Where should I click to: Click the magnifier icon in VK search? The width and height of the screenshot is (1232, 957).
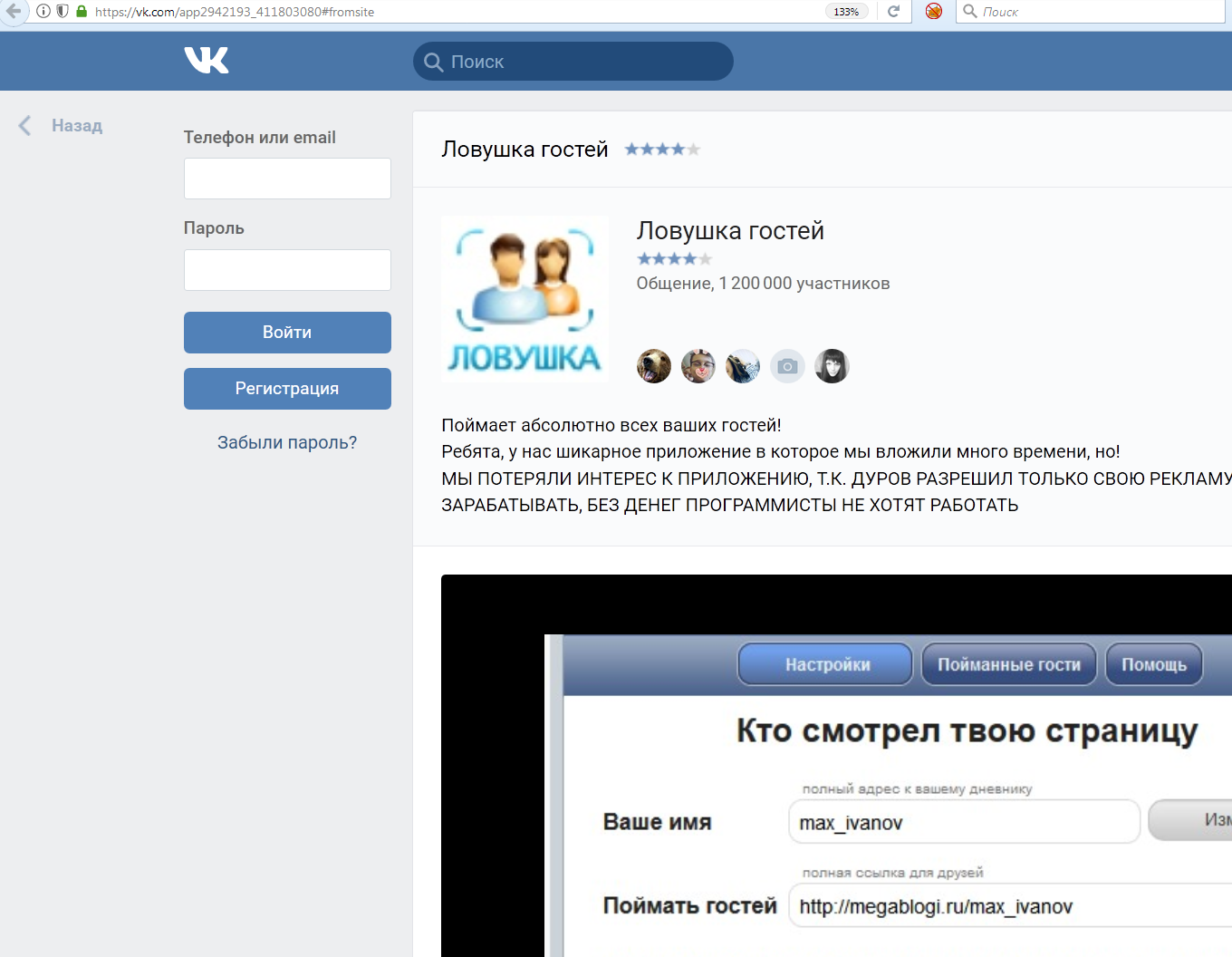[434, 63]
